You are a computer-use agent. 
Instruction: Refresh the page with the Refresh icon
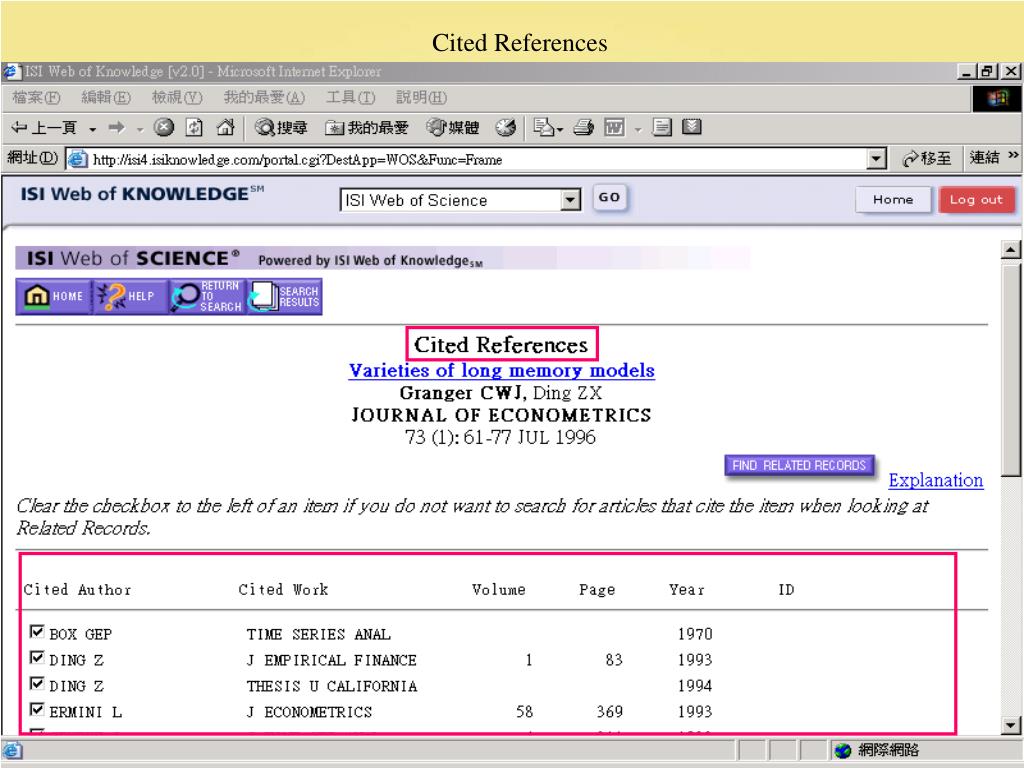(x=194, y=127)
